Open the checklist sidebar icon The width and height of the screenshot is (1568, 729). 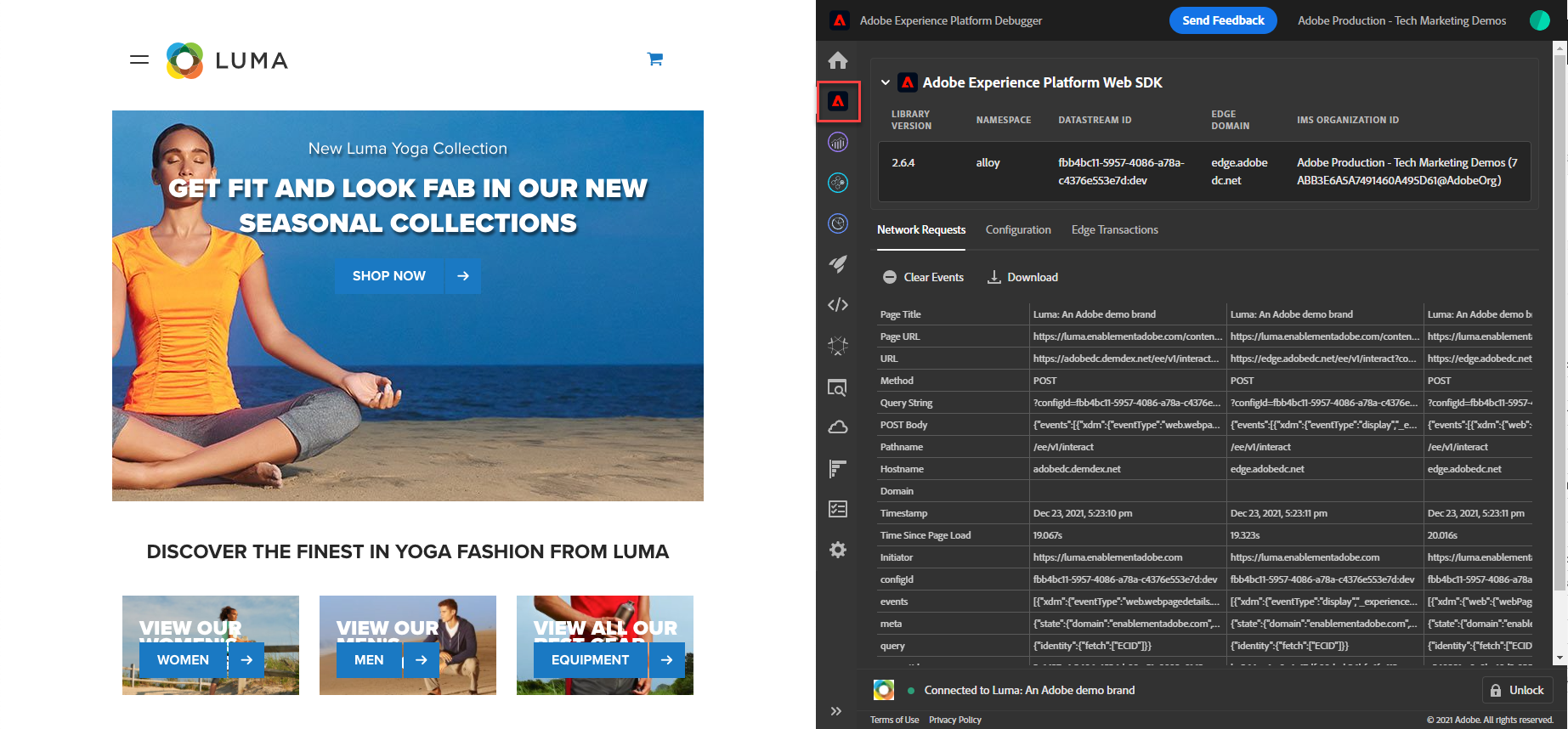(x=838, y=509)
